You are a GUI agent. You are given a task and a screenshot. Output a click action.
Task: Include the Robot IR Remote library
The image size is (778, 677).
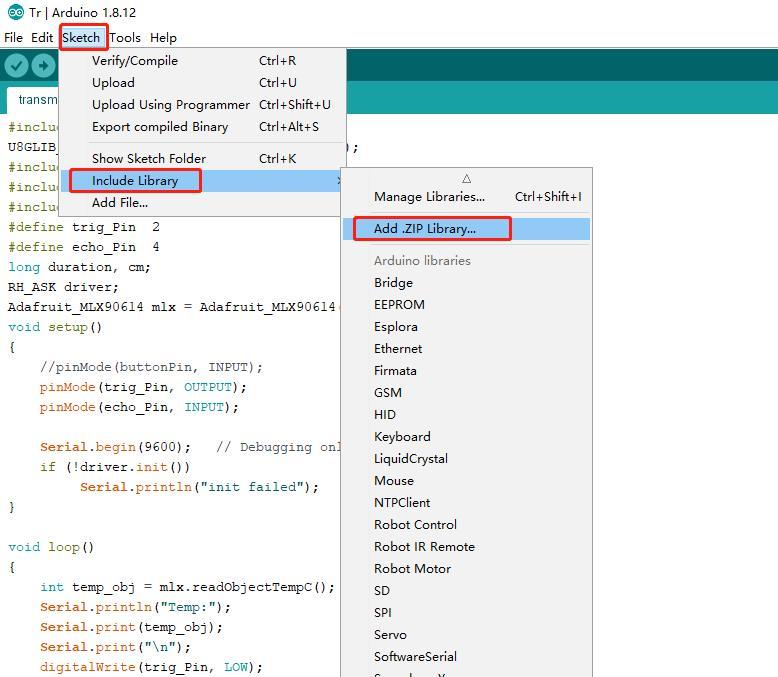click(466, 546)
